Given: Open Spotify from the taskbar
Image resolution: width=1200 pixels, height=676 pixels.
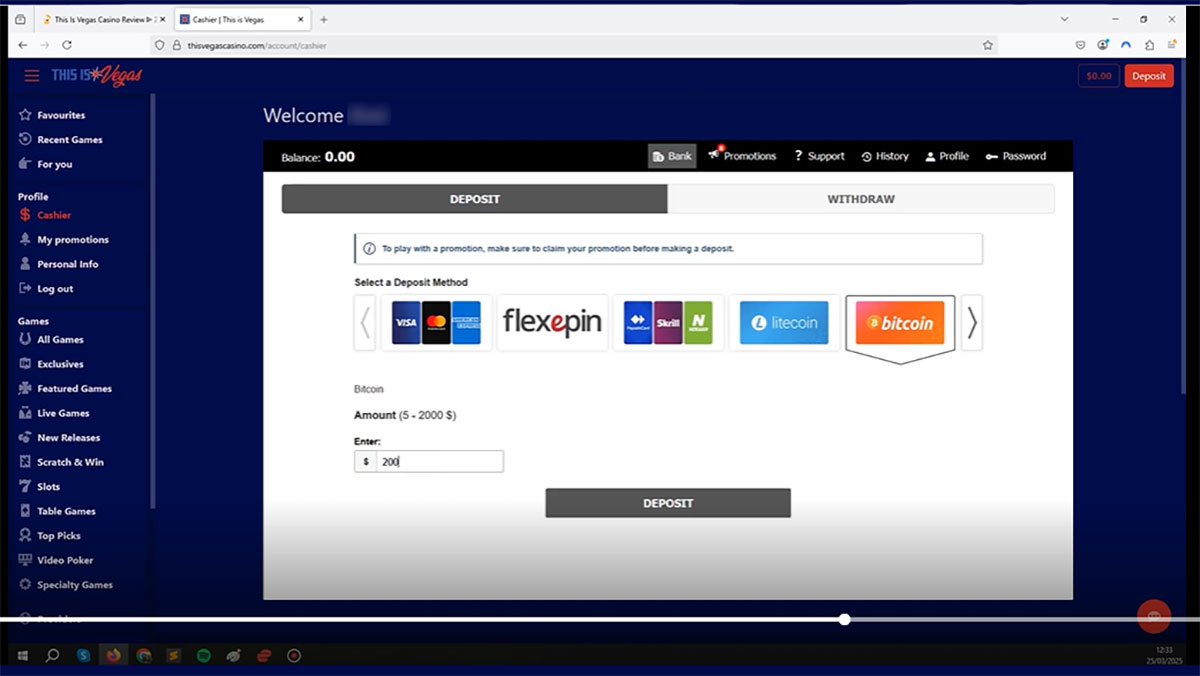Looking at the screenshot, I should coord(204,656).
